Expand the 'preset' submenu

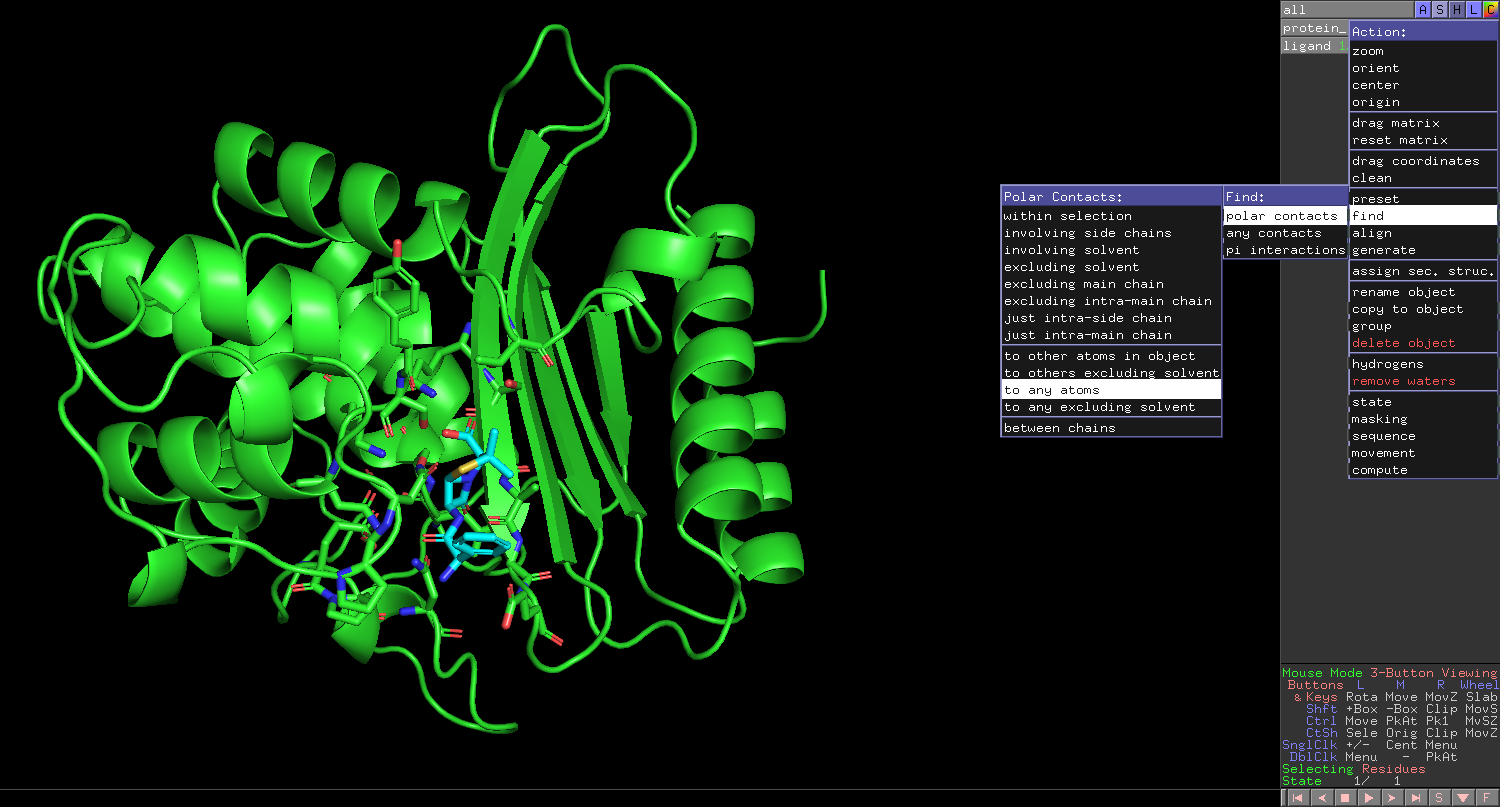[x=1423, y=199]
